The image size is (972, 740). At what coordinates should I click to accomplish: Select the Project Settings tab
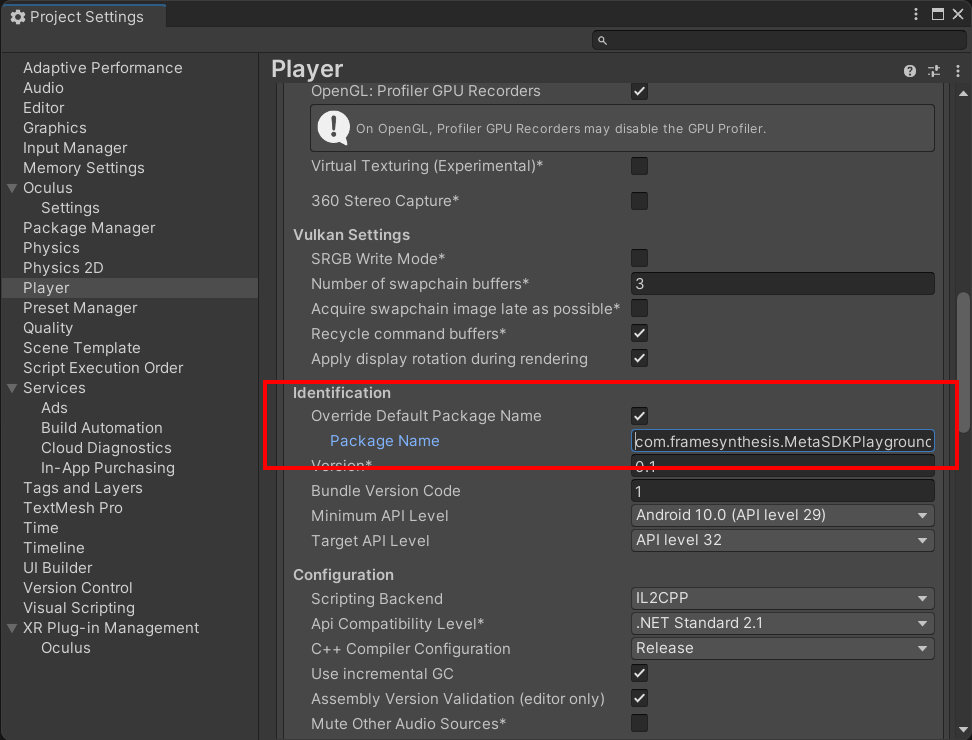[84, 17]
